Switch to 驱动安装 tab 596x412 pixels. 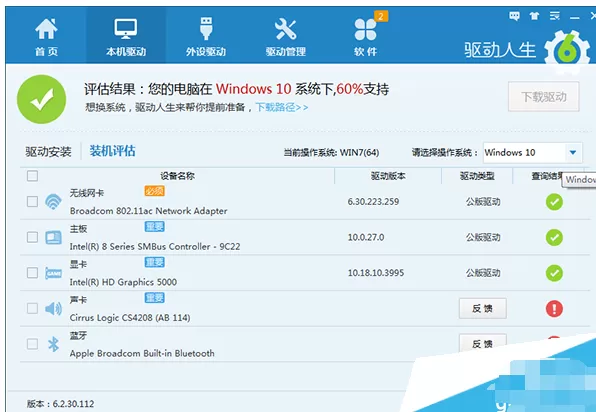pos(48,152)
